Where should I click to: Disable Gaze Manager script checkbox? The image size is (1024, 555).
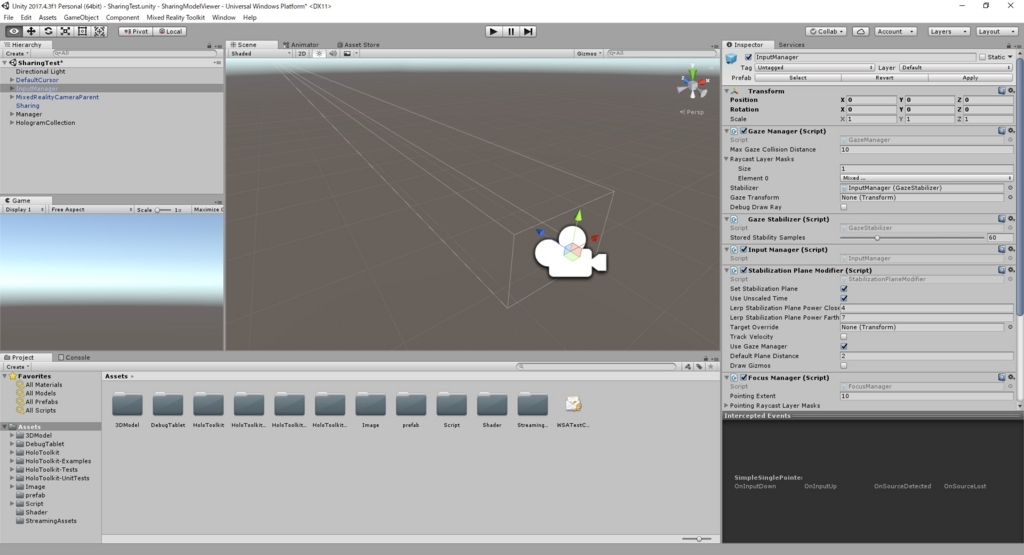click(743, 131)
